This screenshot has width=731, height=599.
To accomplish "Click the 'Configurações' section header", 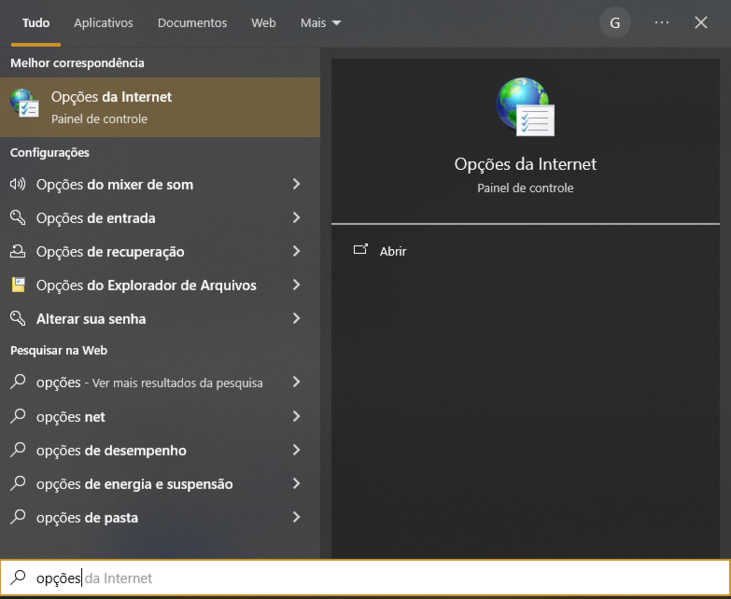I will point(49,152).
